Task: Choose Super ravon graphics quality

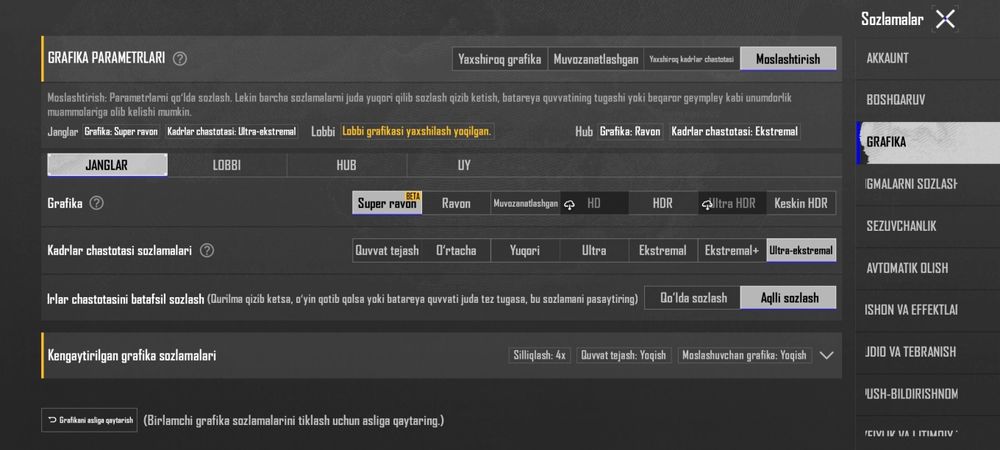Action: pyautogui.click(x=386, y=203)
